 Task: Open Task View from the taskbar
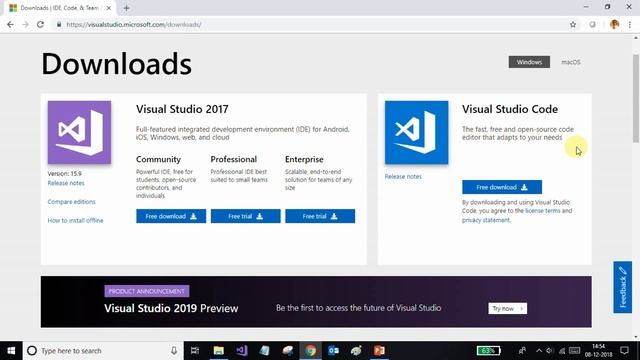pyautogui.click(x=195, y=351)
